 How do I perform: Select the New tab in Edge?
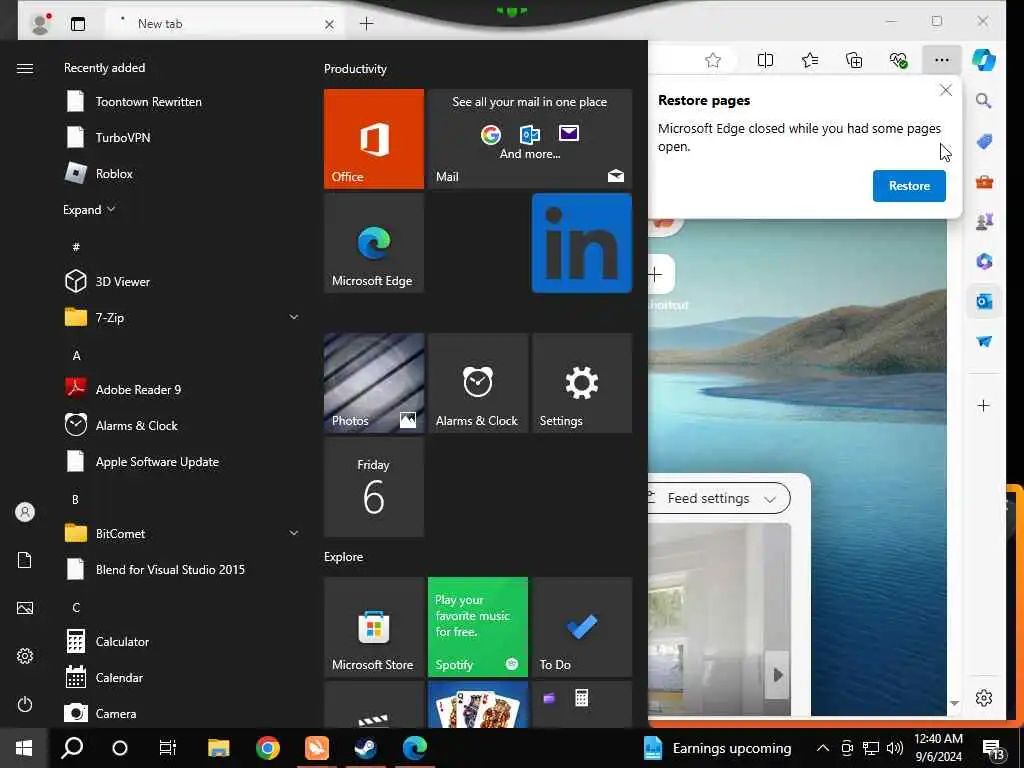(x=225, y=24)
